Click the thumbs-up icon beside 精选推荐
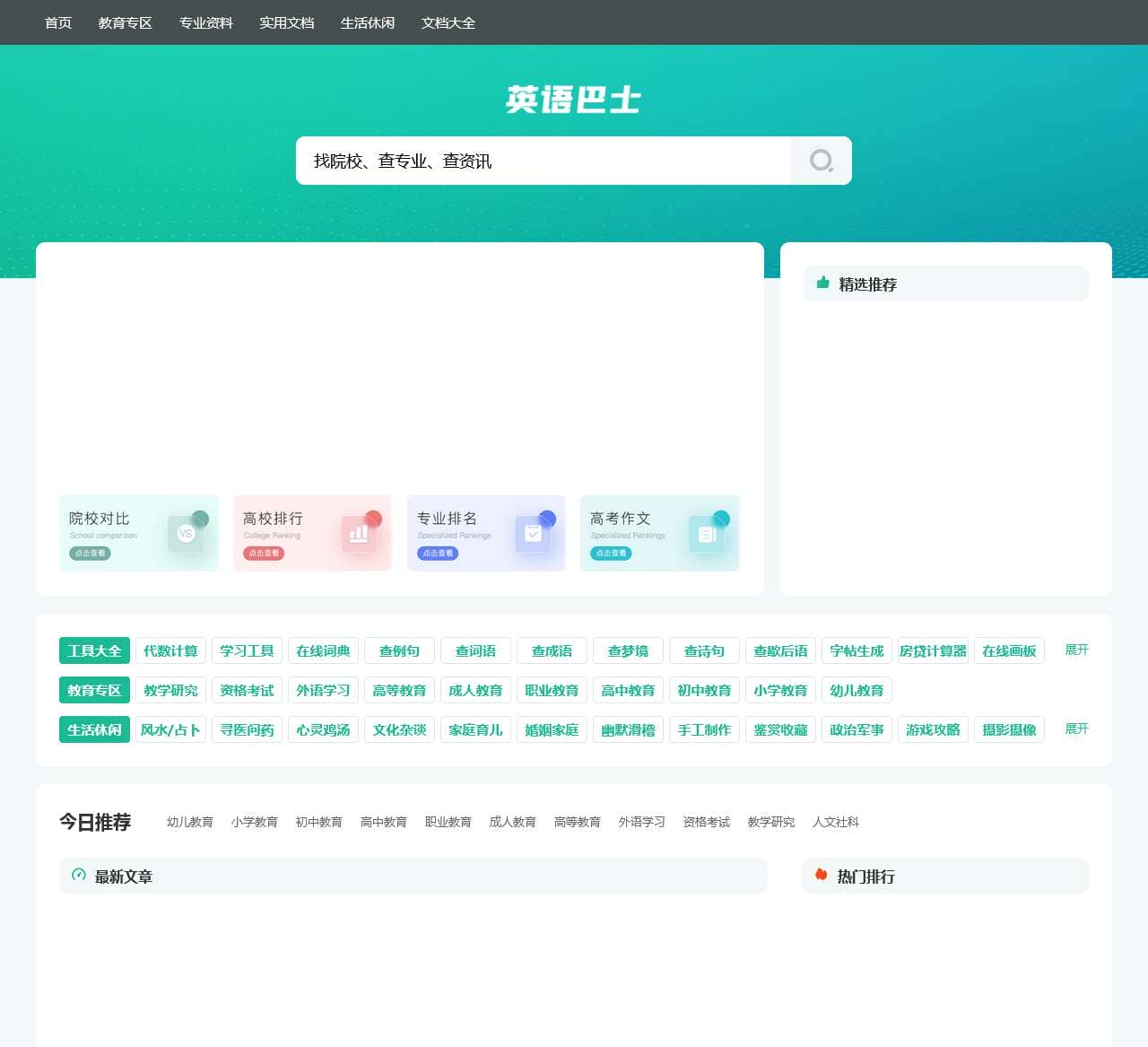 [822, 284]
